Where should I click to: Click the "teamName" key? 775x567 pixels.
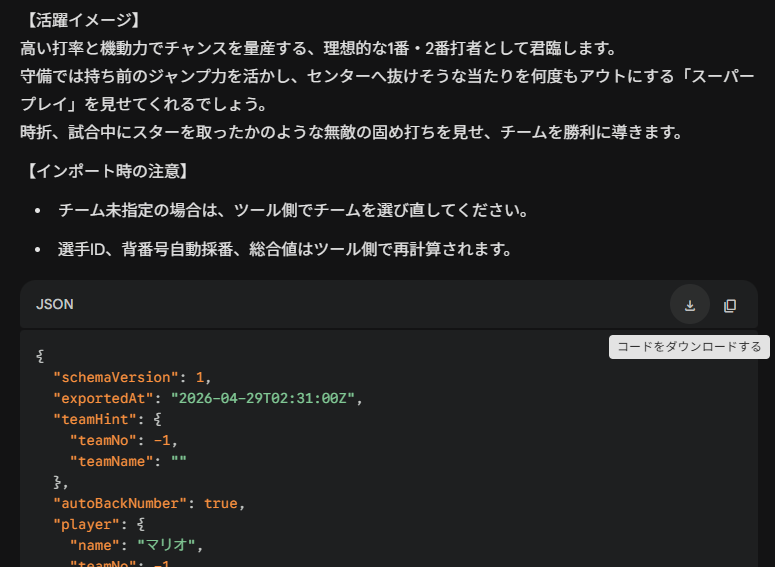click(112, 462)
